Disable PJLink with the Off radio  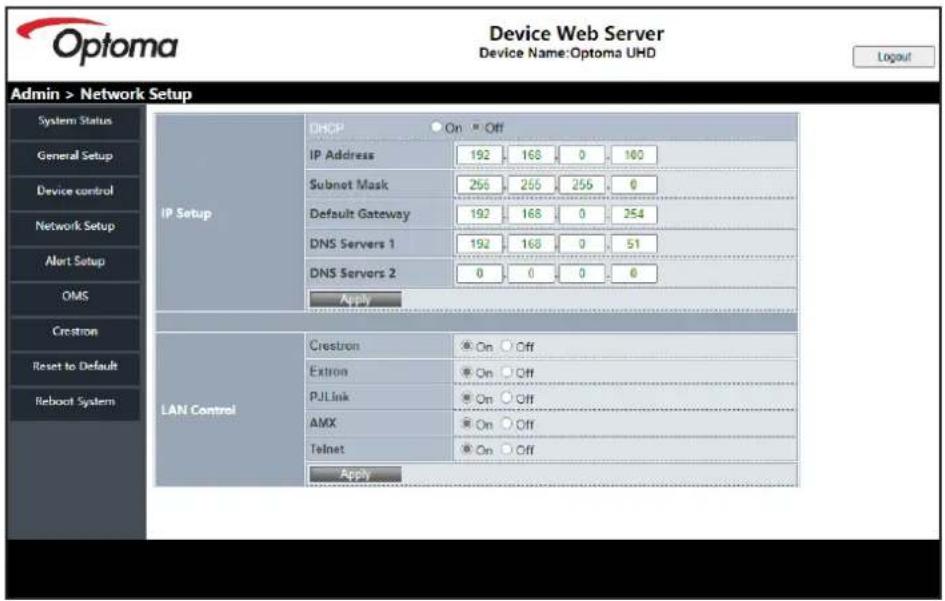click(506, 398)
